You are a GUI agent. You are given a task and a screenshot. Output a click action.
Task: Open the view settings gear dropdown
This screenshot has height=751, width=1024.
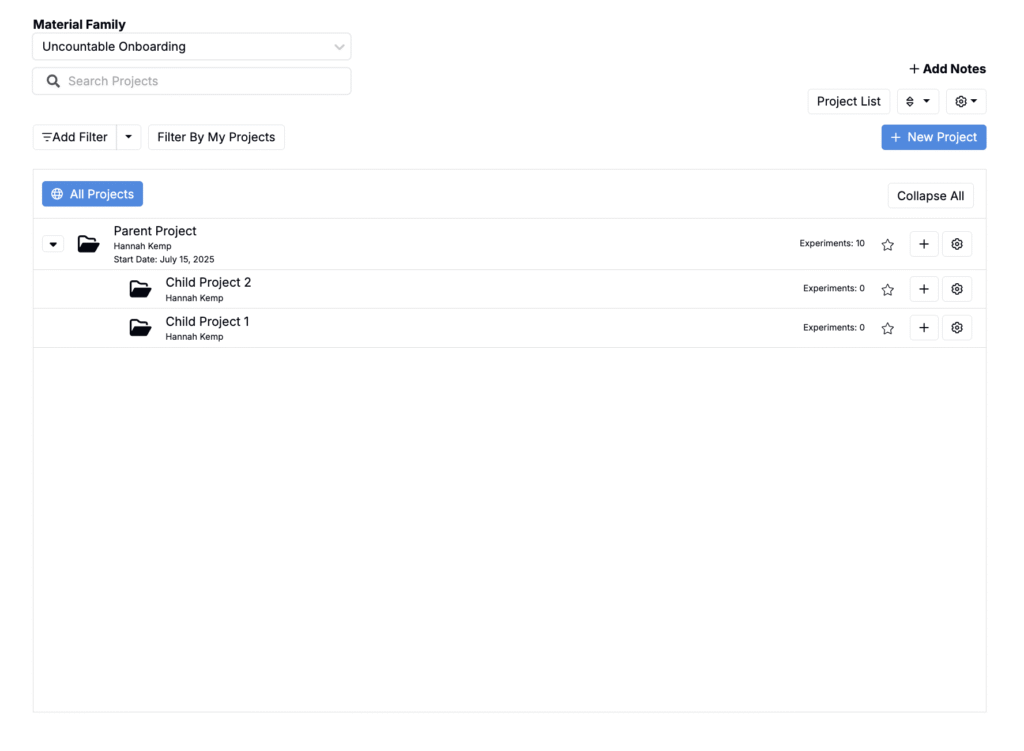pos(966,101)
